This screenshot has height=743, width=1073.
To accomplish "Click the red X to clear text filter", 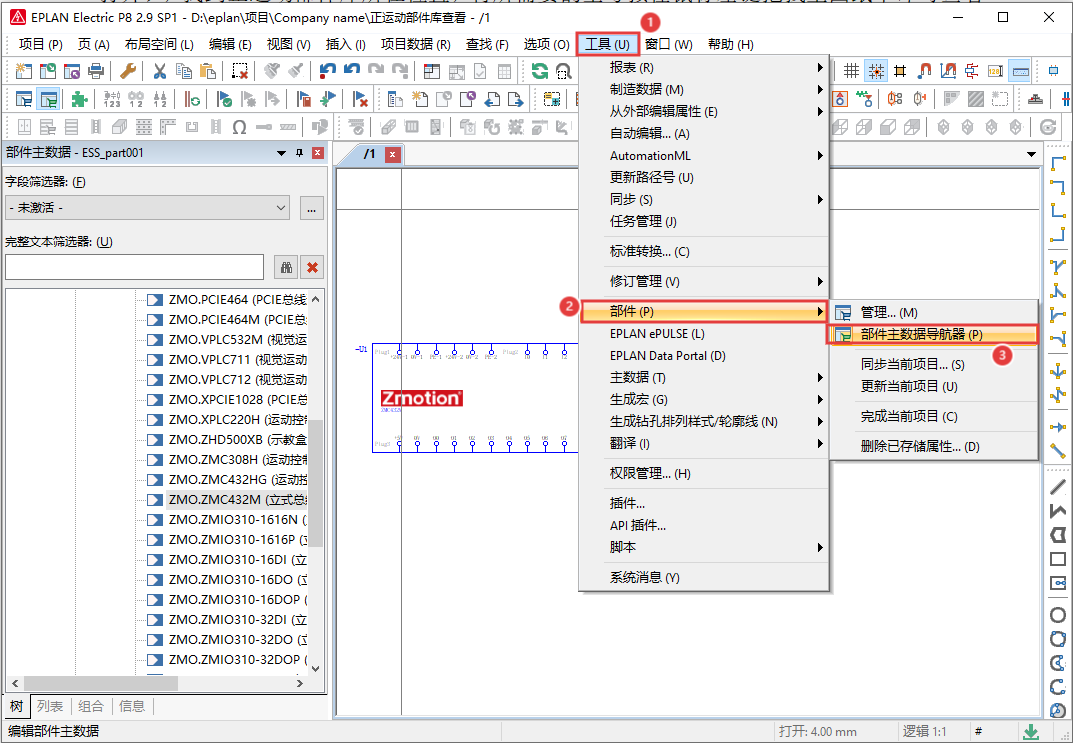I will pyautogui.click(x=310, y=267).
